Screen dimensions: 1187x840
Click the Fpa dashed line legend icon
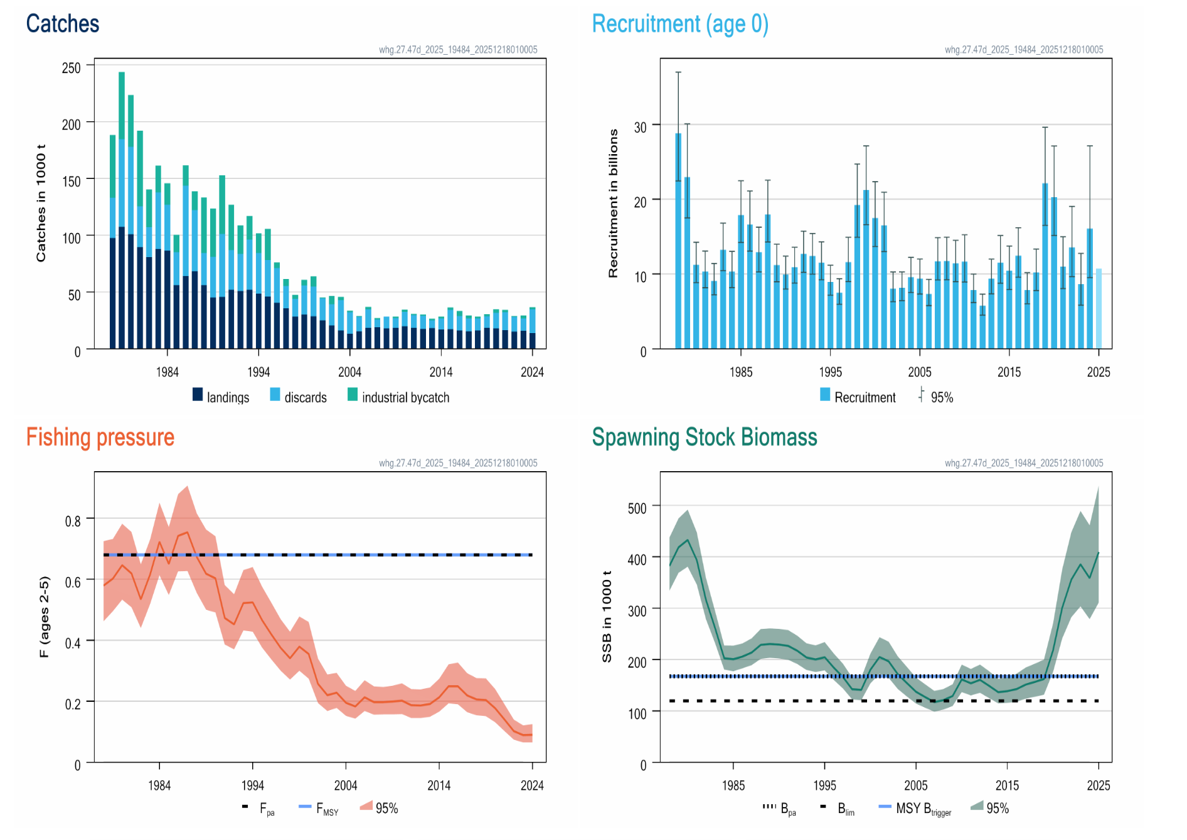245,808
